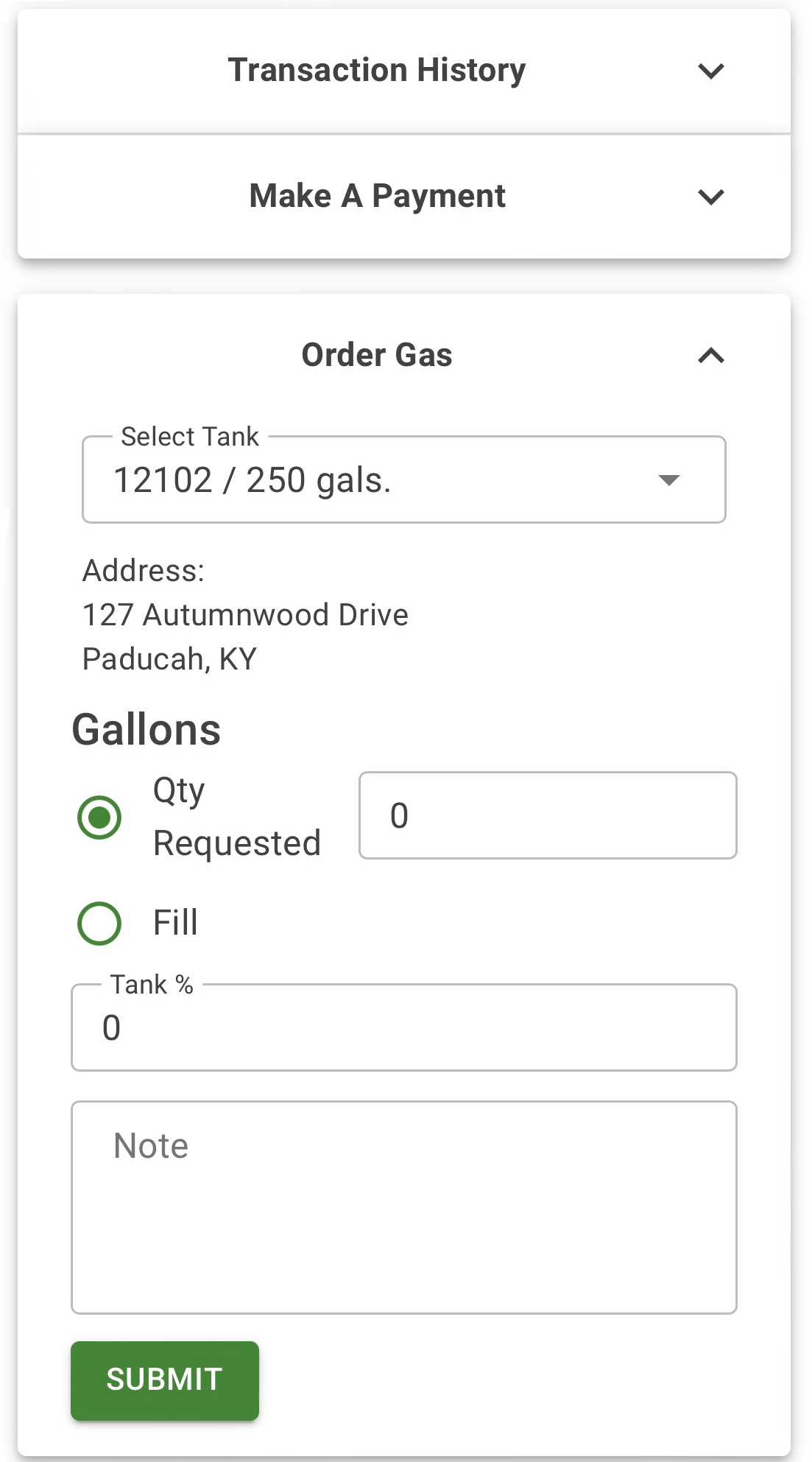
Task: Click the Paducah, KY address text
Action: tap(169, 659)
